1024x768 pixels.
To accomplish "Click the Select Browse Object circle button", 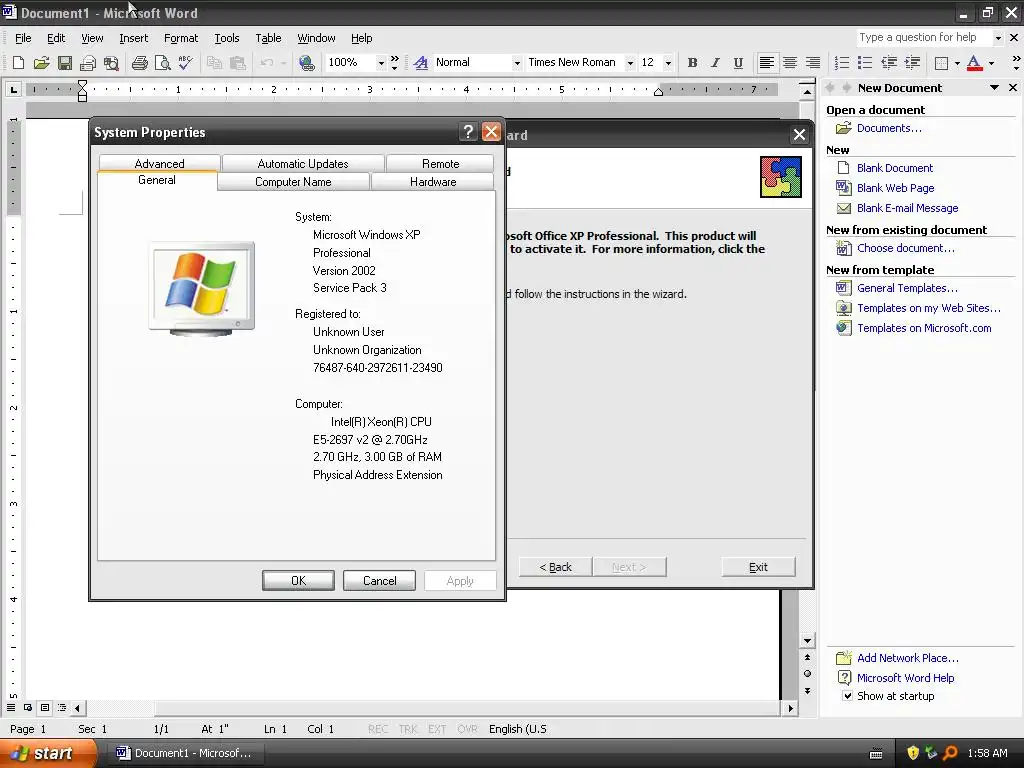I will point(807,673).
